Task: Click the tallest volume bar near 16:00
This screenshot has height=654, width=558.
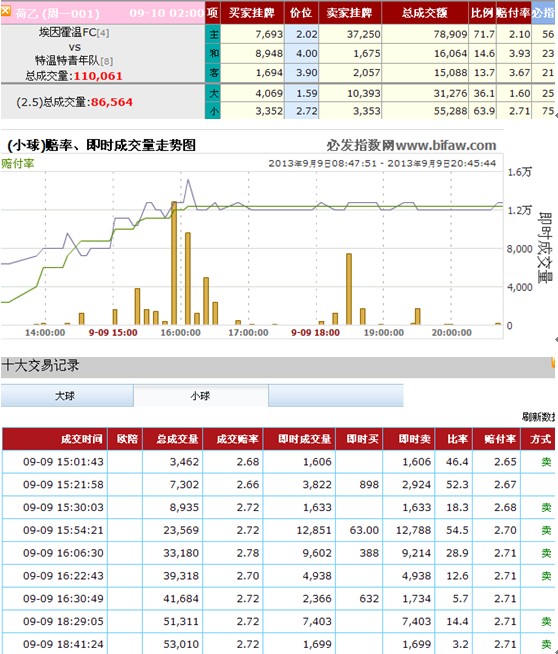Action: click(x=174, y=263)
